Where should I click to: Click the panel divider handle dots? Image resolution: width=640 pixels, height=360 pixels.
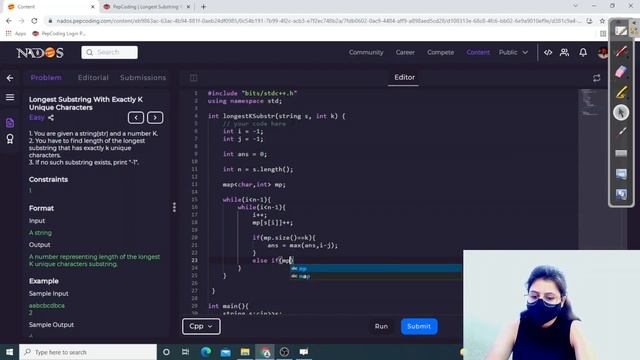point(174,207)
